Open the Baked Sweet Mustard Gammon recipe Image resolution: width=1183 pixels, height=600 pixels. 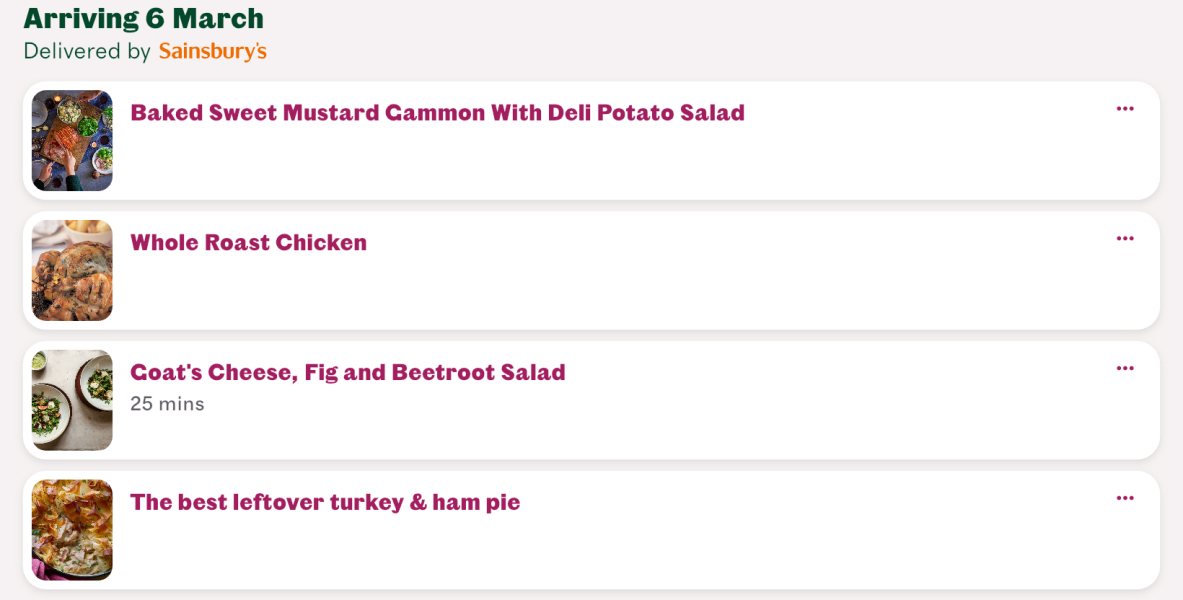(438, 112)
